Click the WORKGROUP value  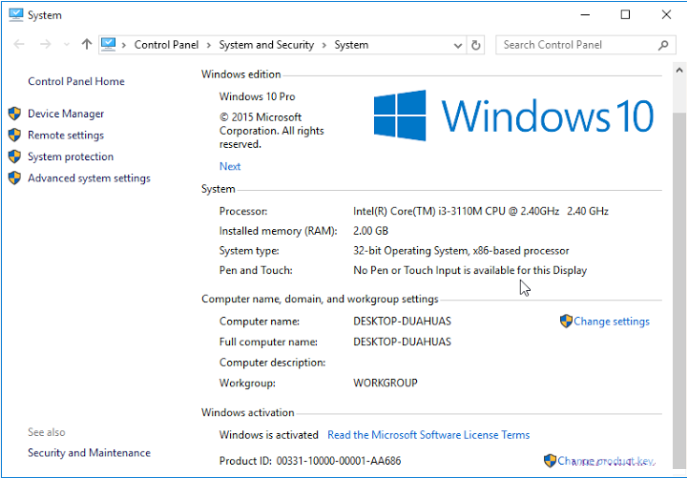tap(386, 383)
